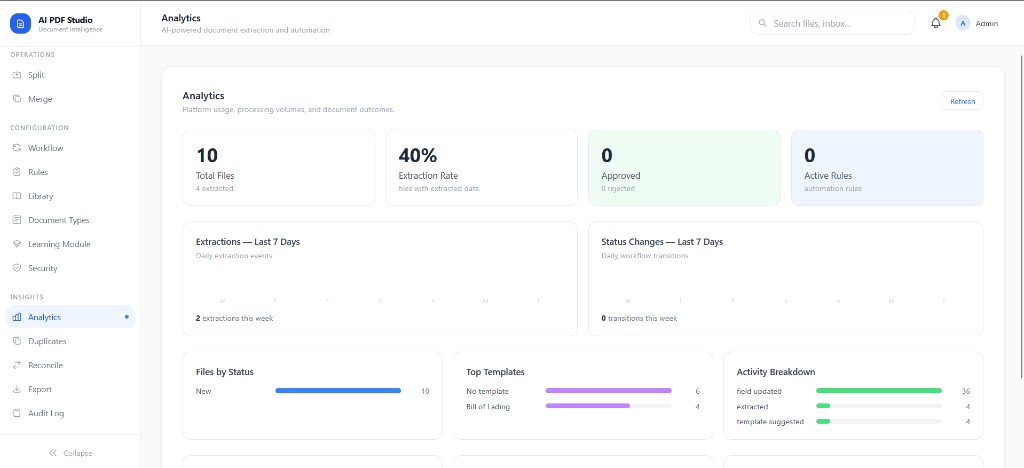
Task: Click "Extractions — Last 7 Days" heading
Action: pyautogui.click(x=248, y=242)
